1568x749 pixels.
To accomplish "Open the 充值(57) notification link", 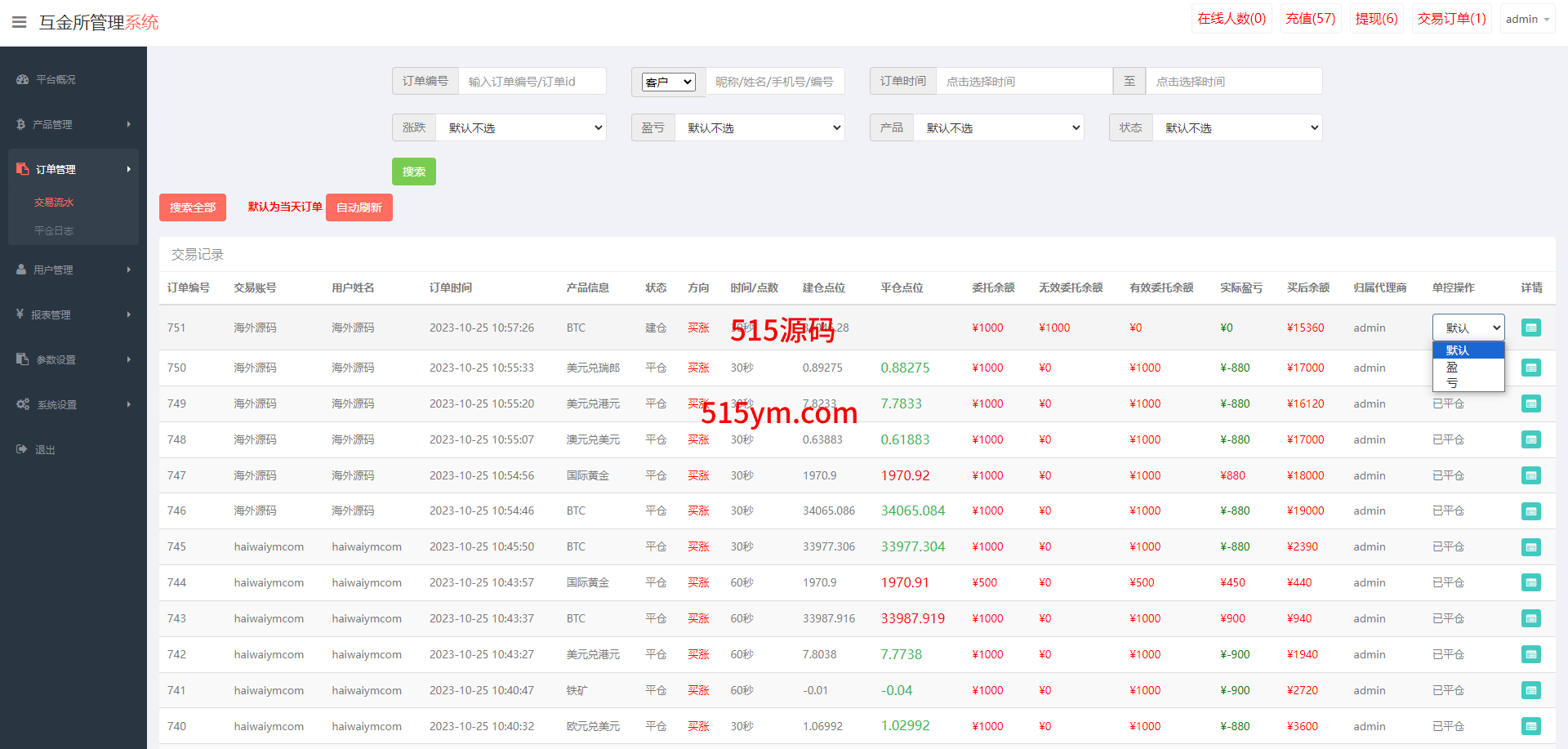I will (1310, 19).
